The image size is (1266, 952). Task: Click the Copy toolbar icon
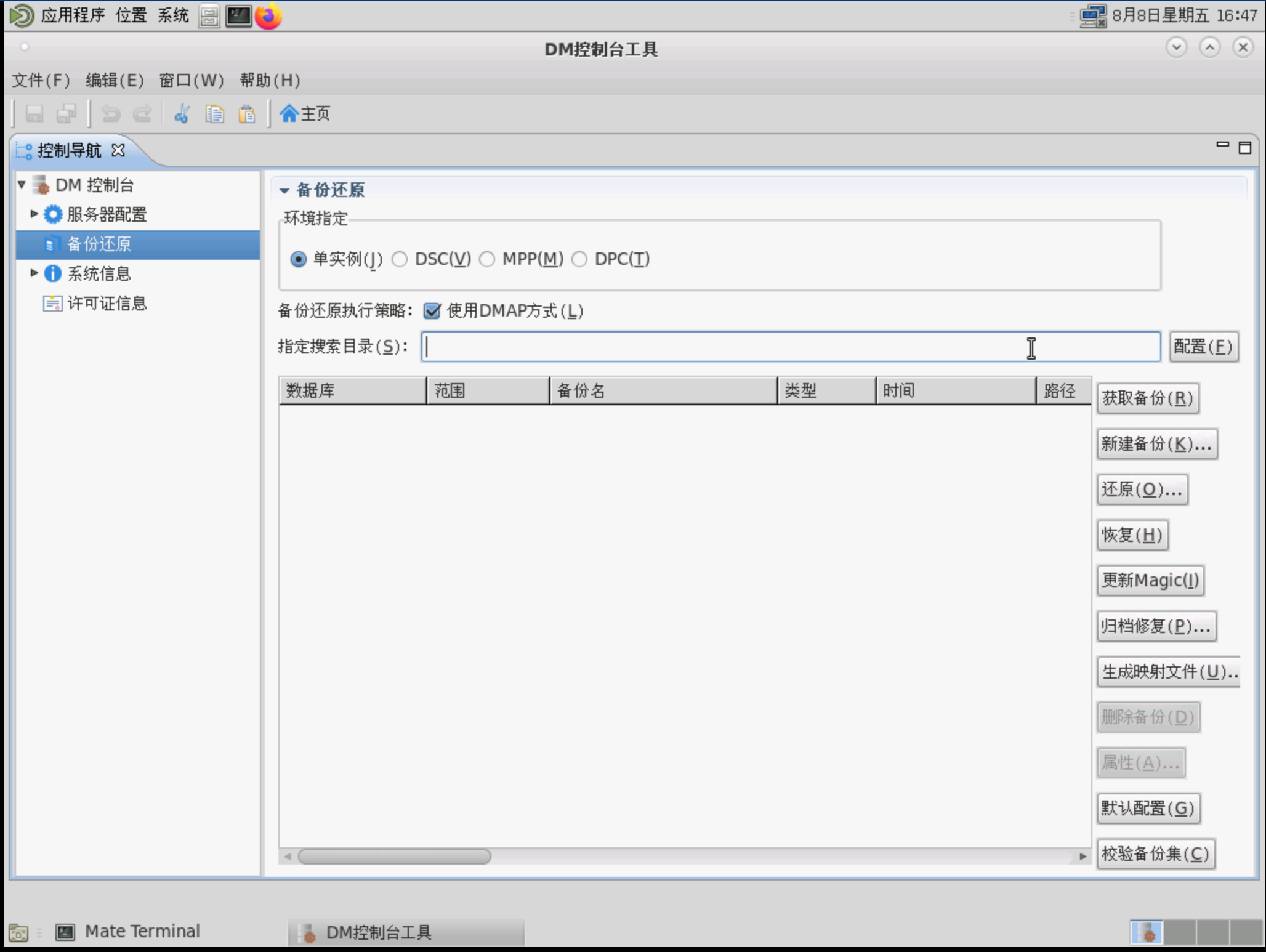pyautogui.click(x=215, y=114)
